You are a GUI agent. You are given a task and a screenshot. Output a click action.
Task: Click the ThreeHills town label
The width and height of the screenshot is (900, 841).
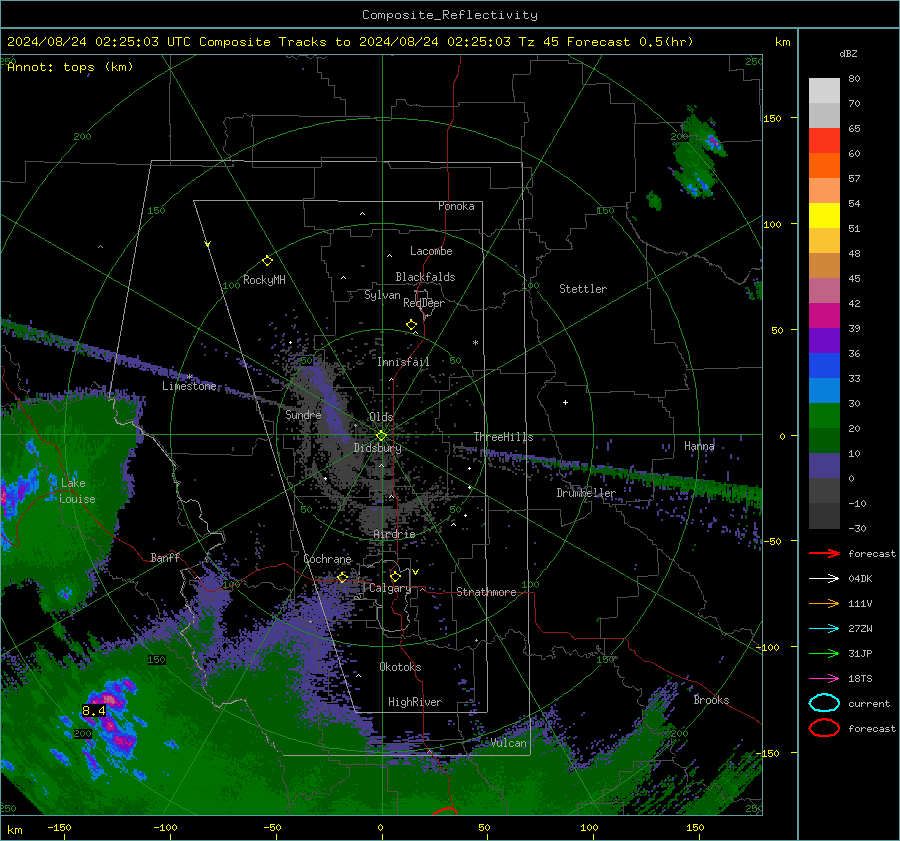click(x=503, y=437)
